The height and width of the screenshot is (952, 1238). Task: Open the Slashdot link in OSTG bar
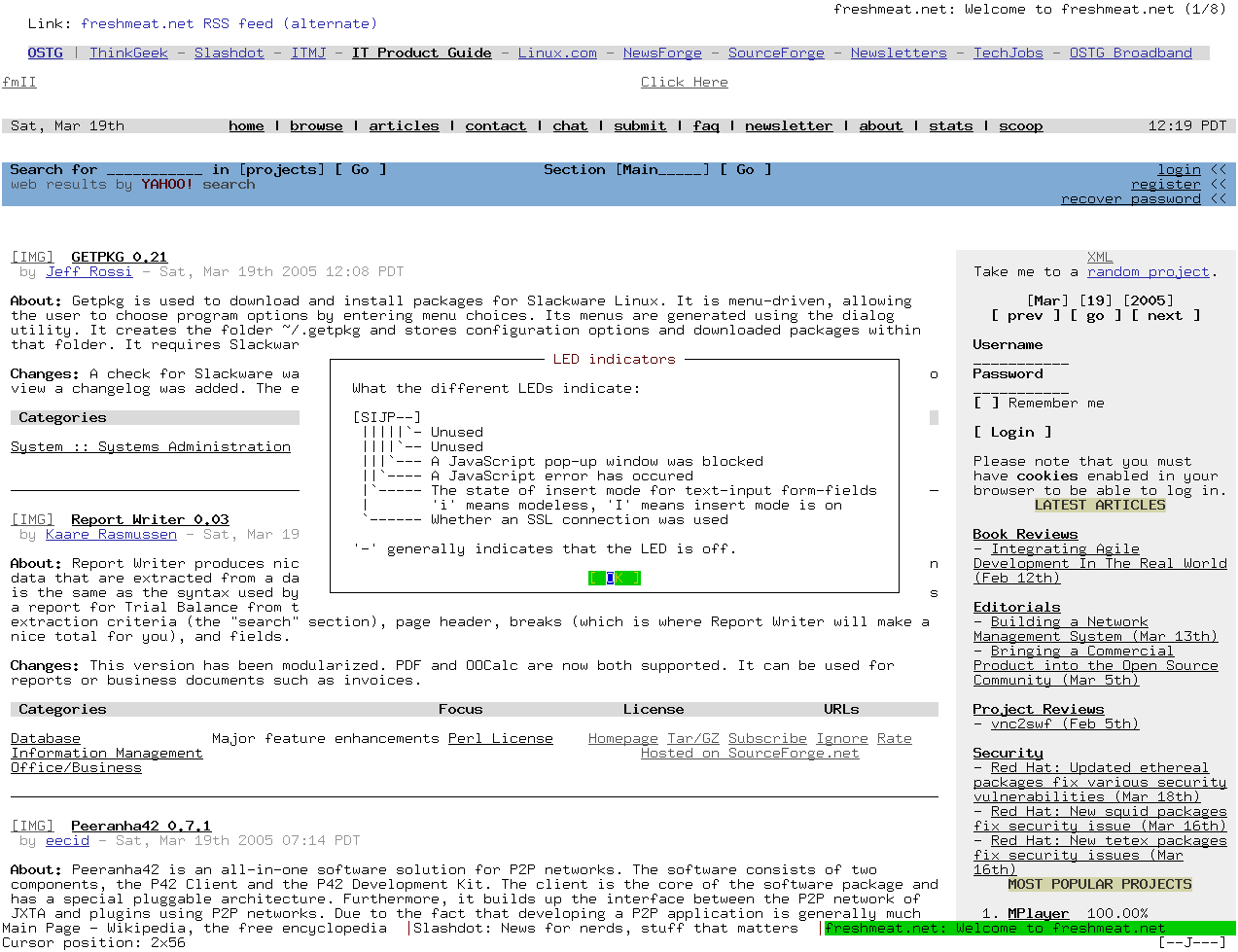[x=229, y=53]
